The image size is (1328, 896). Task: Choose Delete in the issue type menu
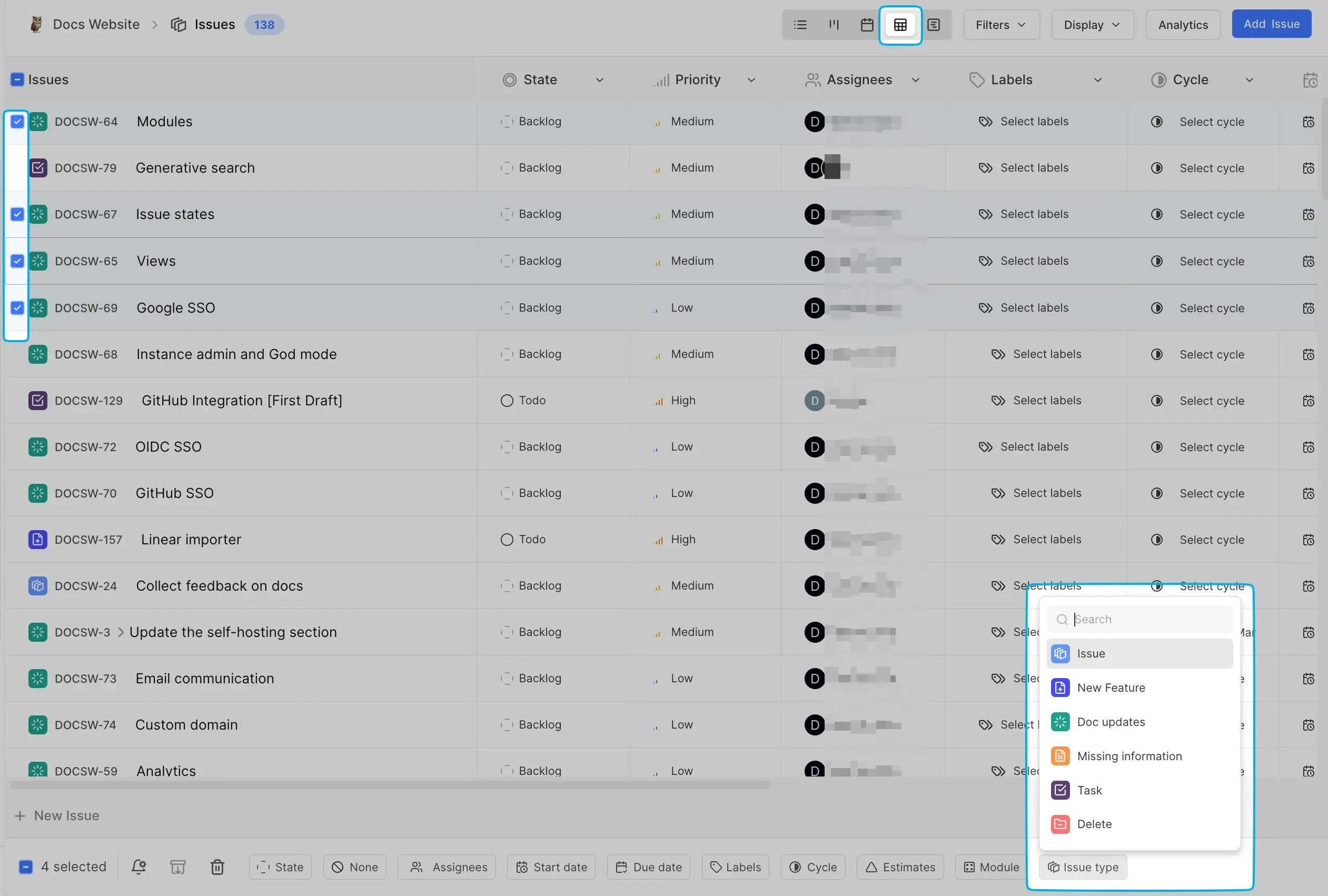pos(1094,823)
